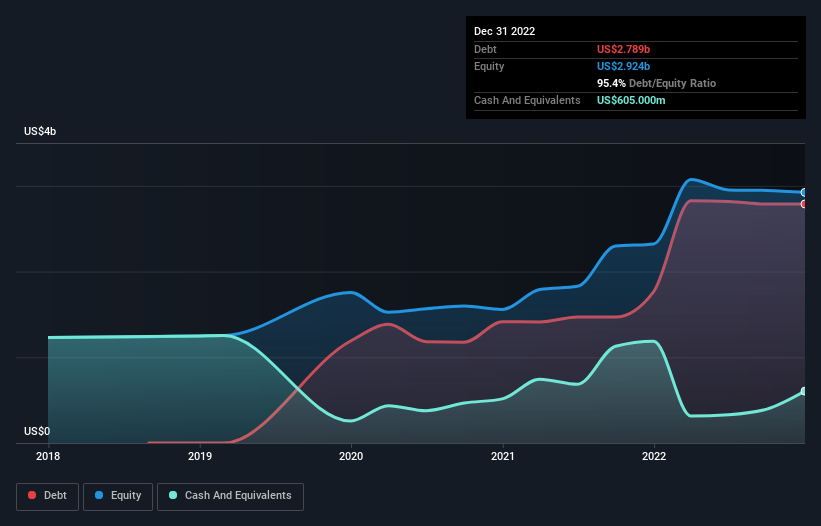
Task: Click the US$0 y-axis label
Action: click(x=37, y=431)
